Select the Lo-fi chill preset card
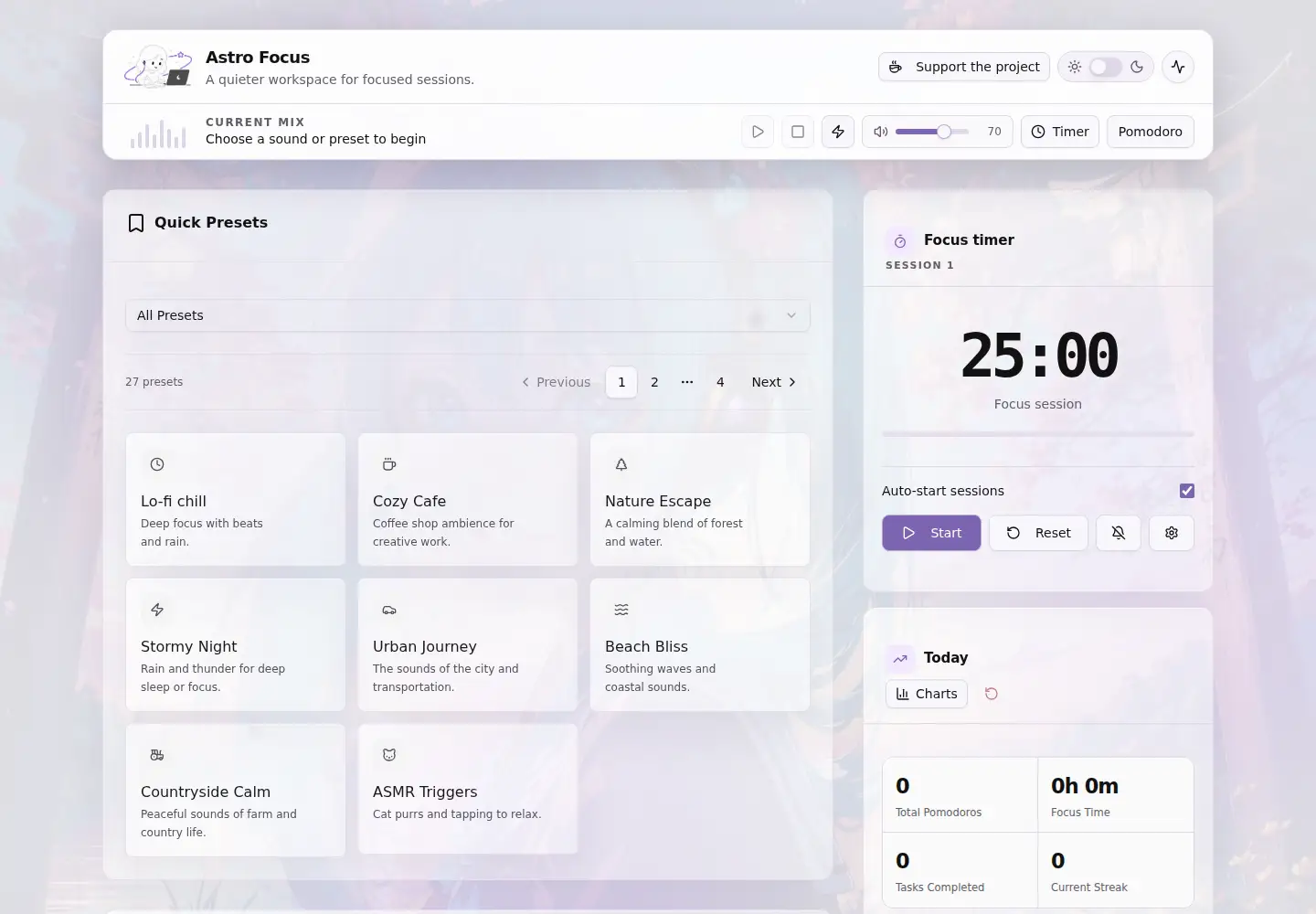Image resolution: width=1316 pixels, height=914 pixels. [x=236, y=499]
